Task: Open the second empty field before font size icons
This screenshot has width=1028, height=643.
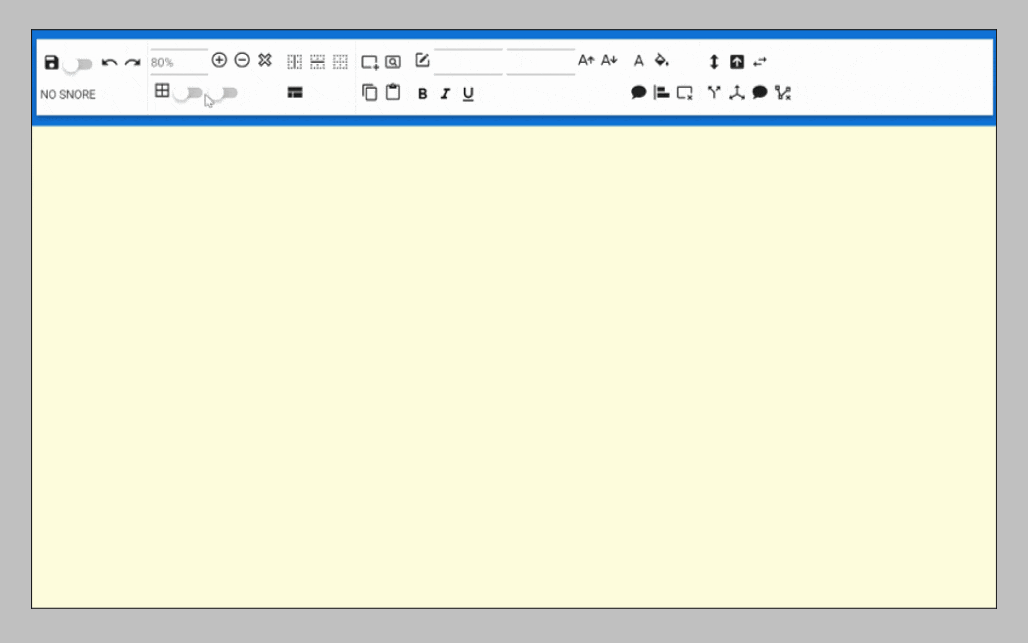Action: [x=540, y=62]
